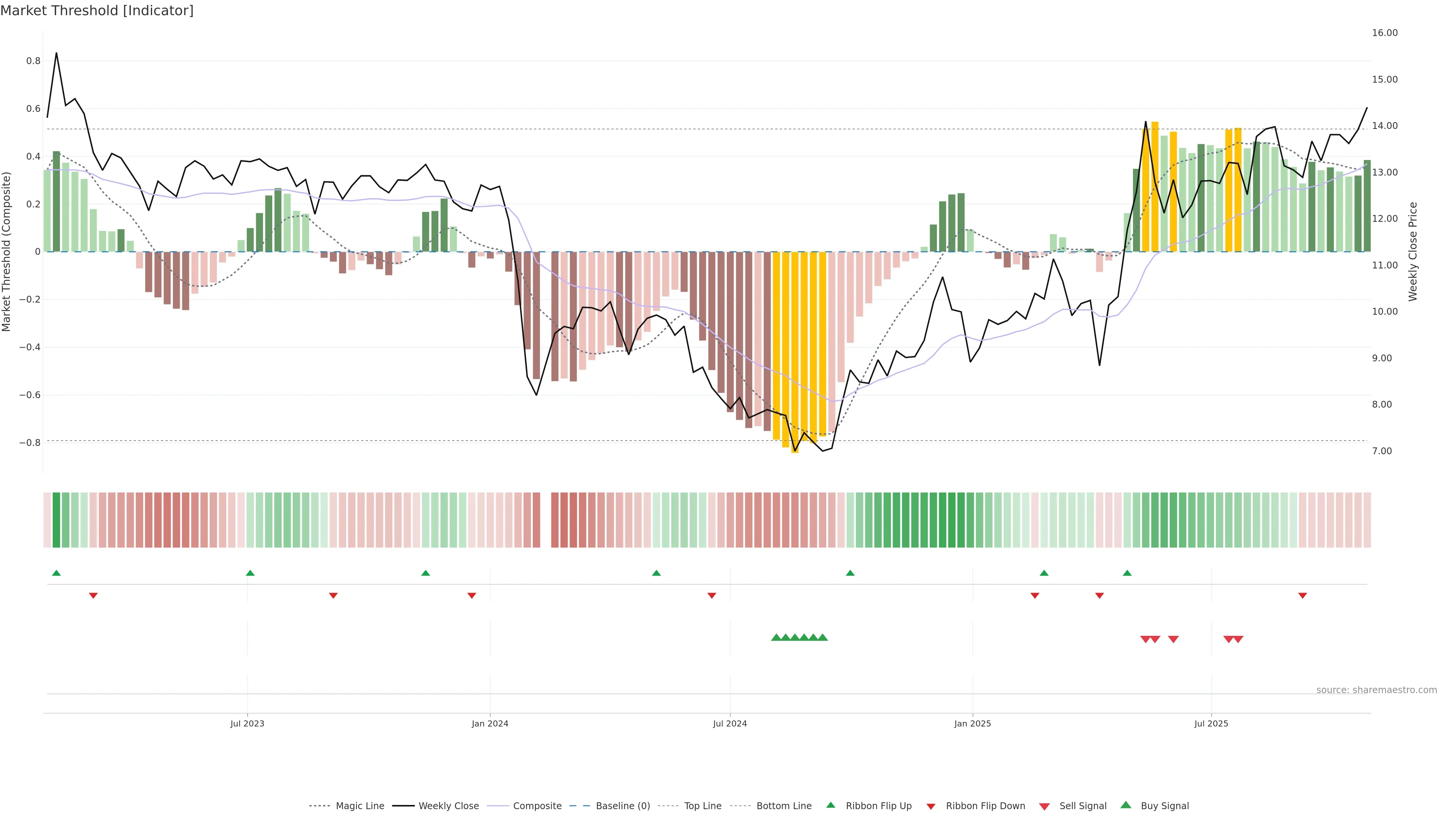Click the Jul 2023 x-axis label
The width and height of the screenshot is (1456, 819).
coord(247,723)
